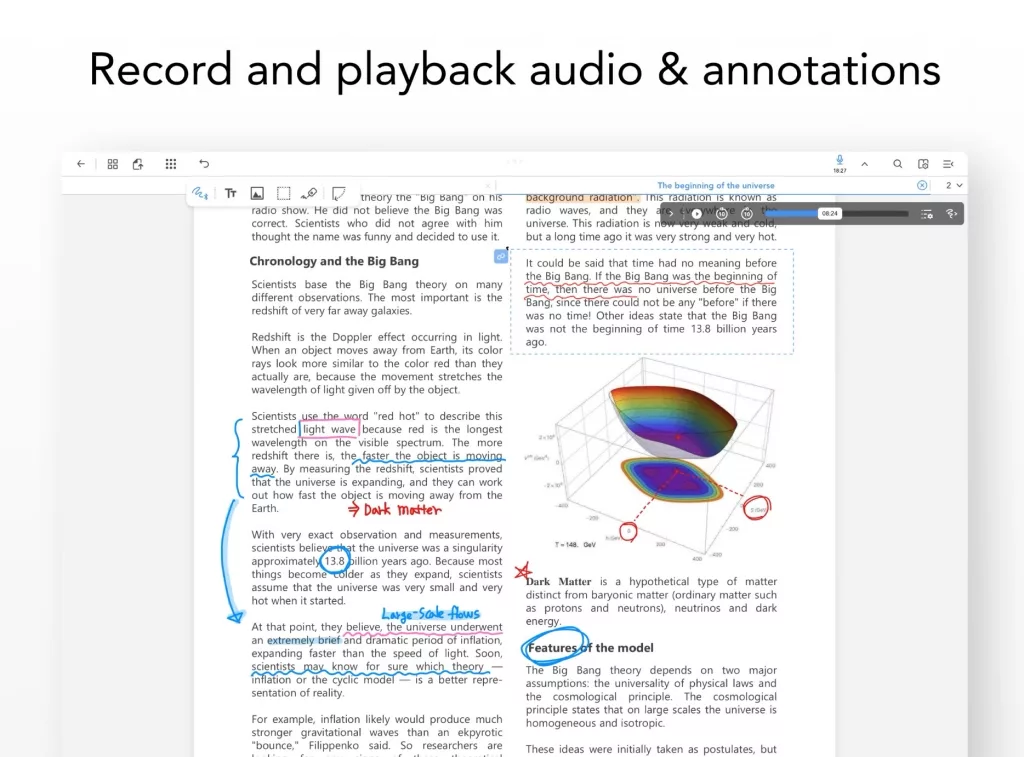Choose the insert image tool
This screenshot has width=1024, height=757.
tap(257, 193)
